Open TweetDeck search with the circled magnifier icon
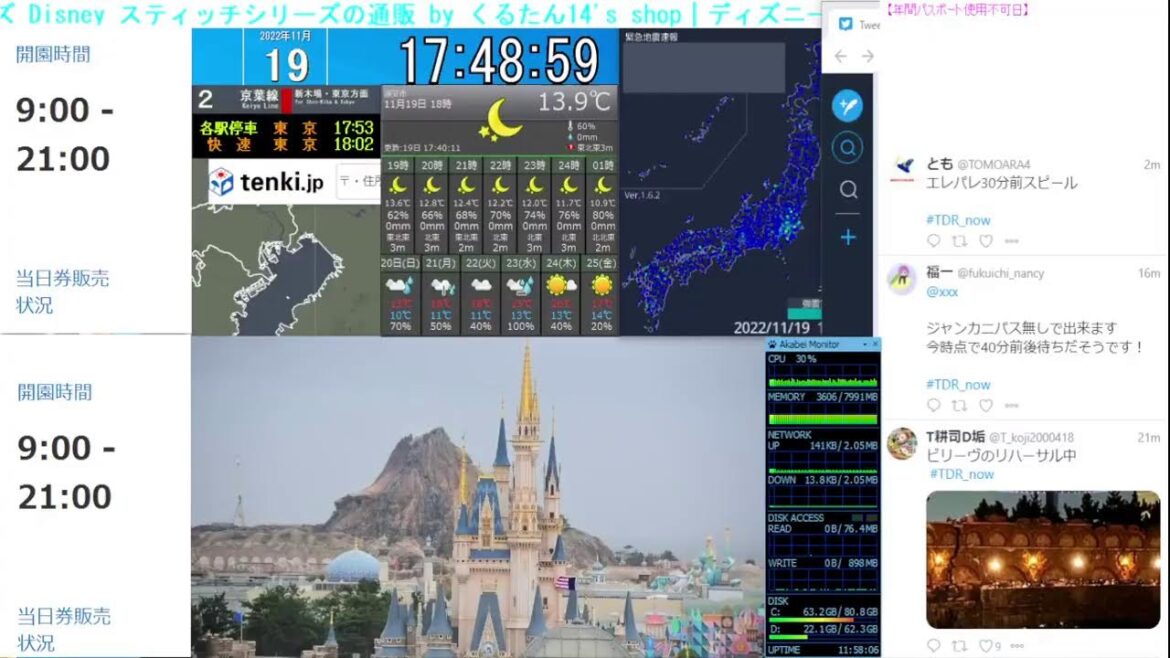 pos(846,147)
